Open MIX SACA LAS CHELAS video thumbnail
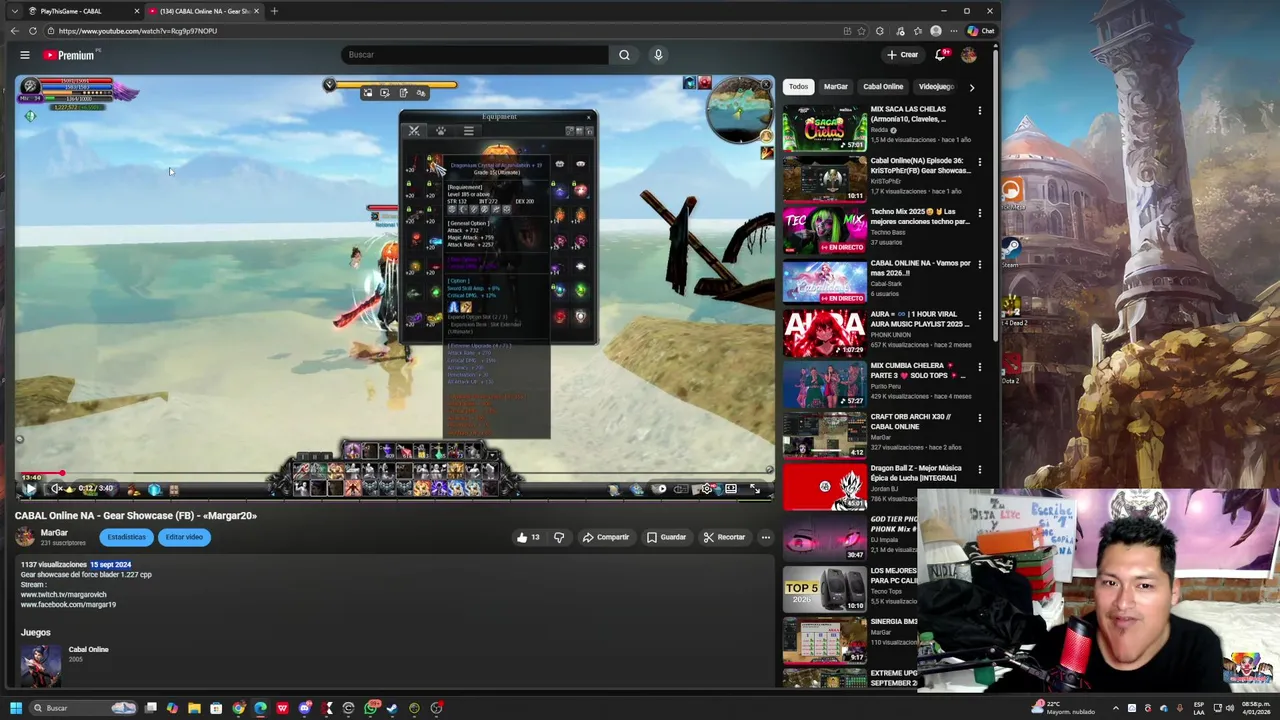1280x720 pixels. coord(825,127)
